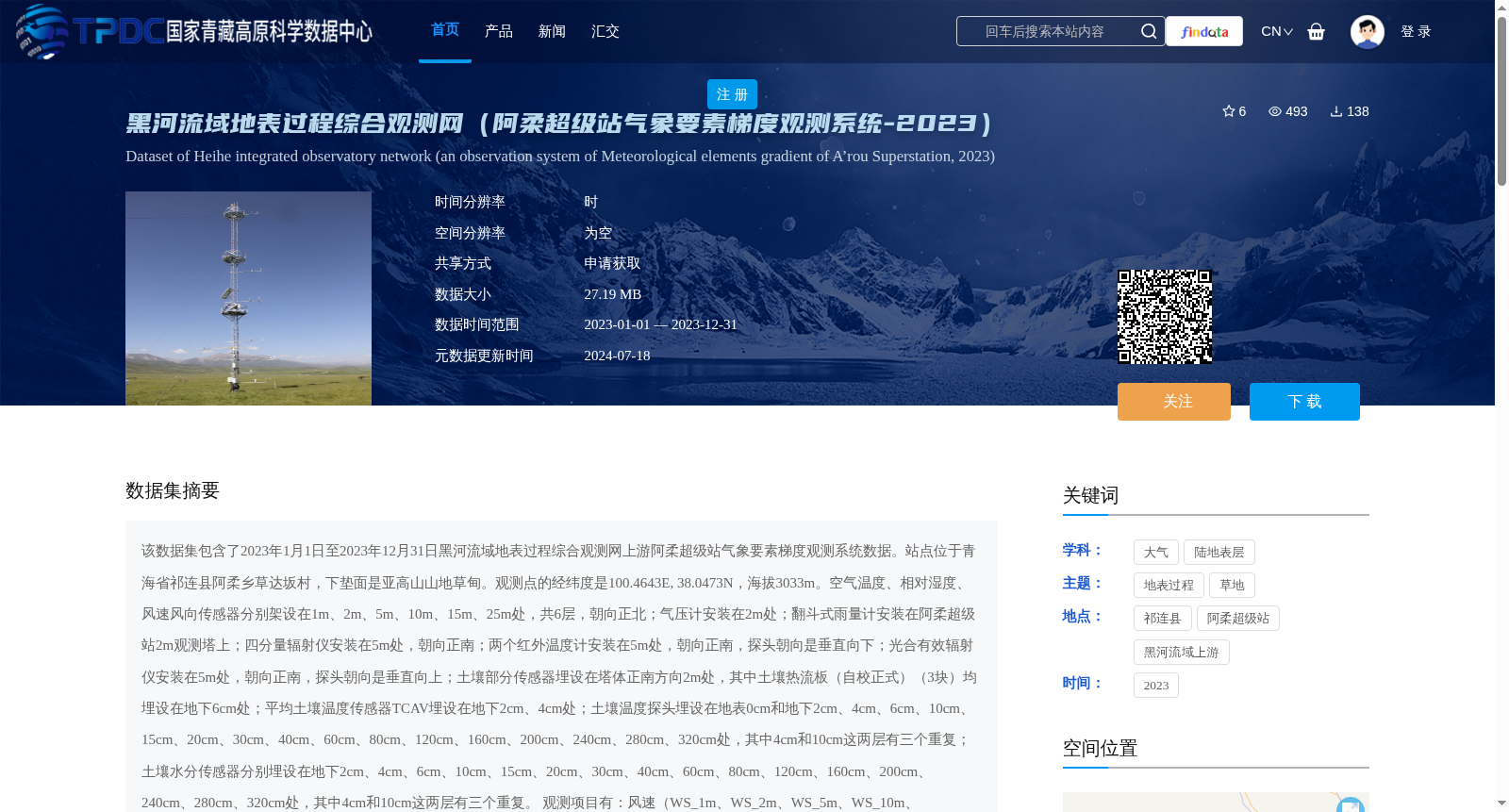Click the 27.19 MB data size value
The height and width of the screenshot is (812, 1509).
[x=612, y=294]
